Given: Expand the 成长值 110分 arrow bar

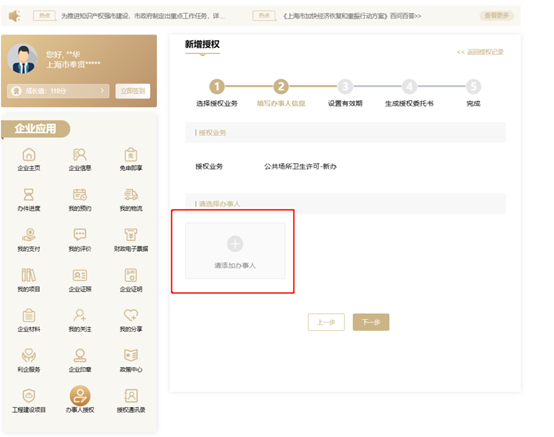Looking at the screenshot, I should [58, 91].
